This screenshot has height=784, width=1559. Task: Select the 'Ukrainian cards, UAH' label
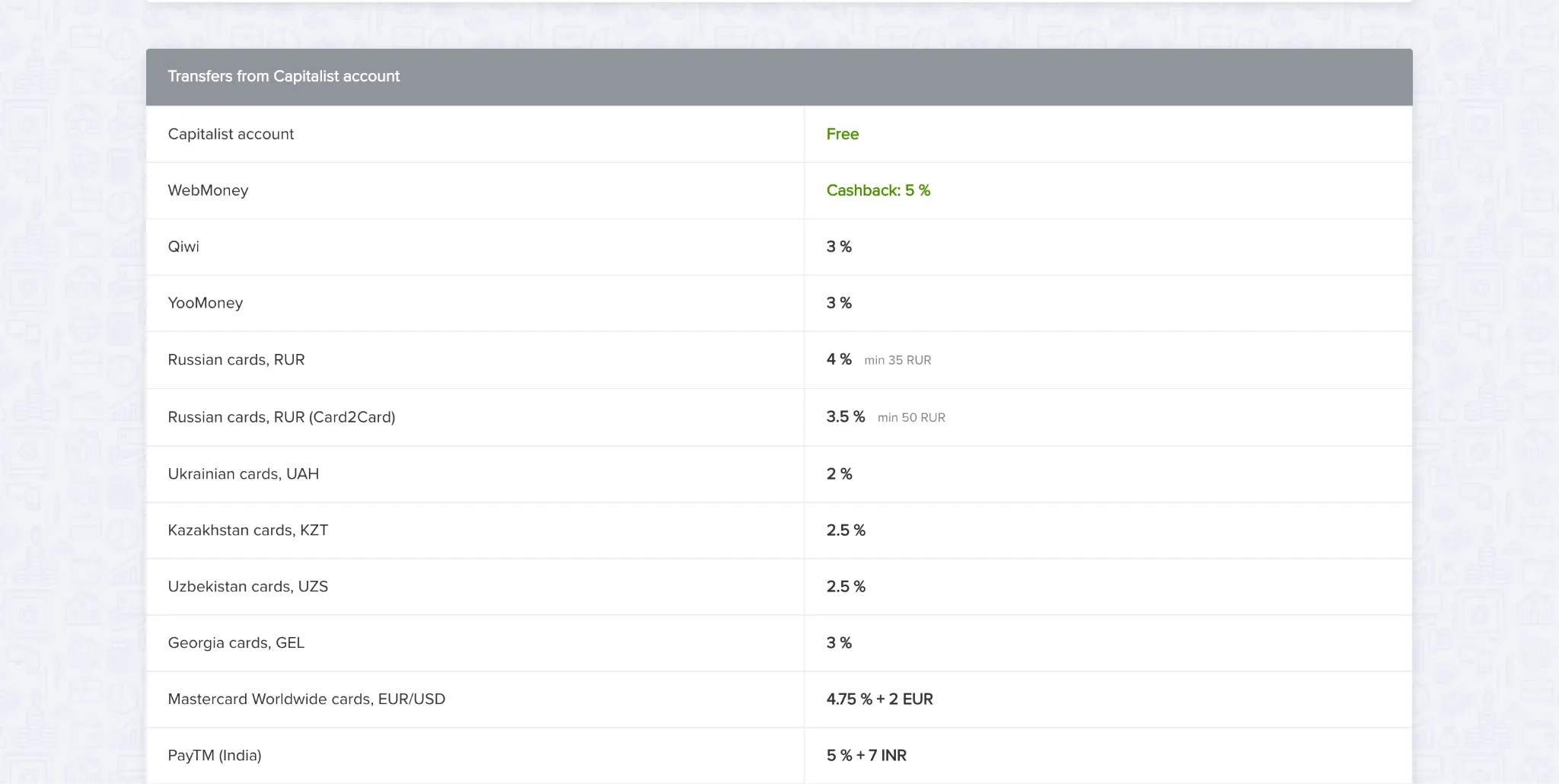point(244,473)
